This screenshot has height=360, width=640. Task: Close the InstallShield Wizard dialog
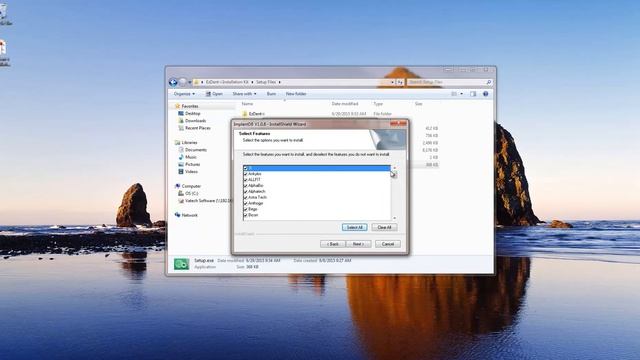pyautogui.click(x=398, y=124)
